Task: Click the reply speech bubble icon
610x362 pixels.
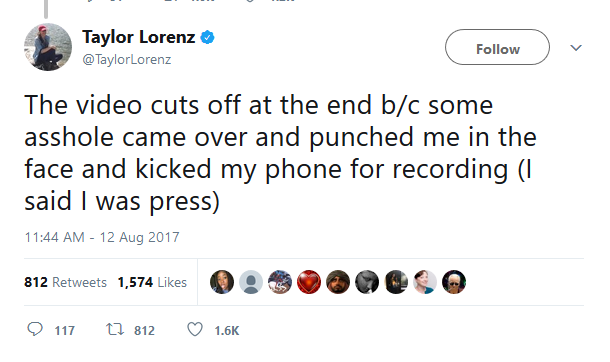Action: [35, 329]
